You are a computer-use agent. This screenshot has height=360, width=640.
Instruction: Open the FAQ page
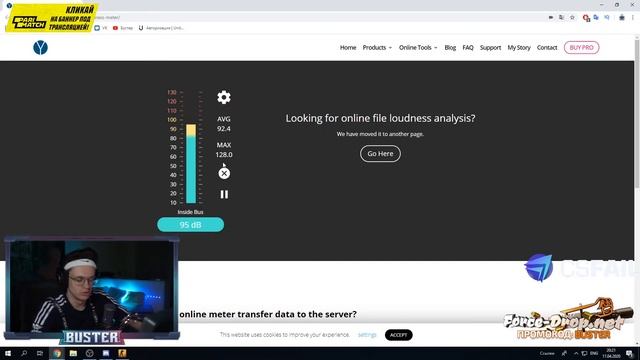(x=468, y=48)
